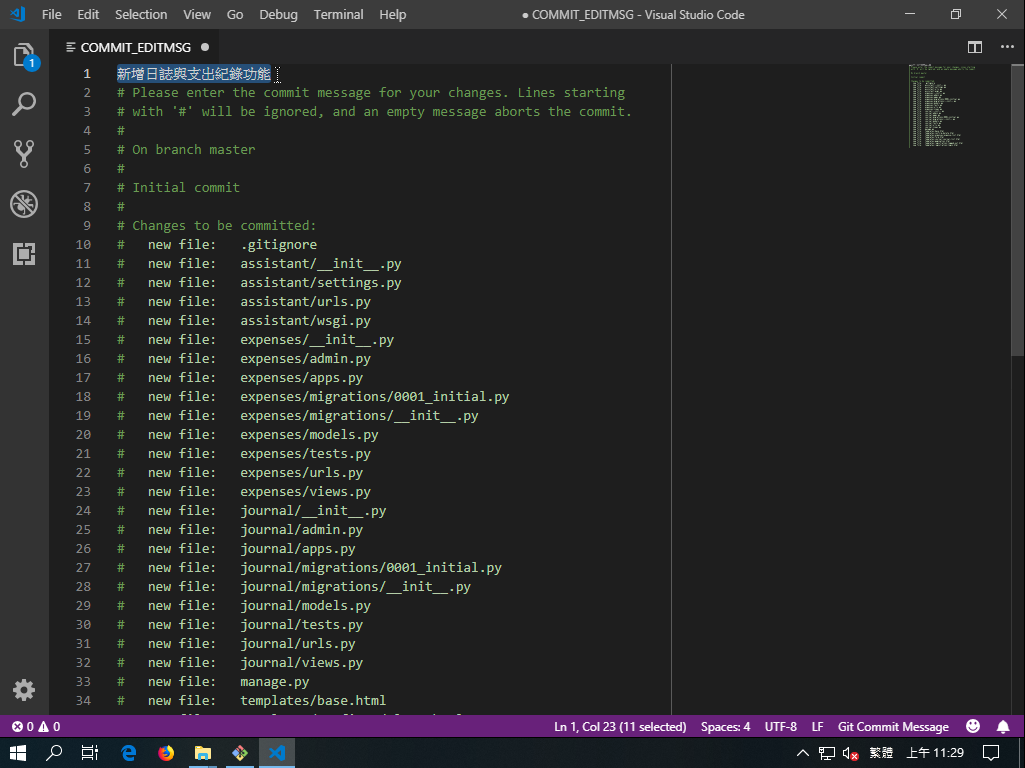1025x768 pixels.
Task: Open the Debug view icon
Action: point(24,204)
